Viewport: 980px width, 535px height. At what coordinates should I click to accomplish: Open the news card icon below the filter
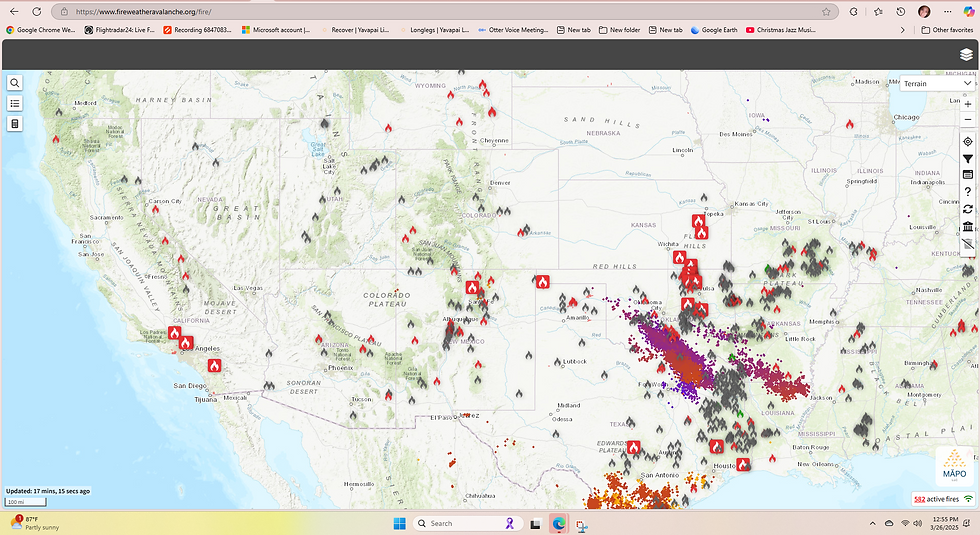[x=968, y=175]
